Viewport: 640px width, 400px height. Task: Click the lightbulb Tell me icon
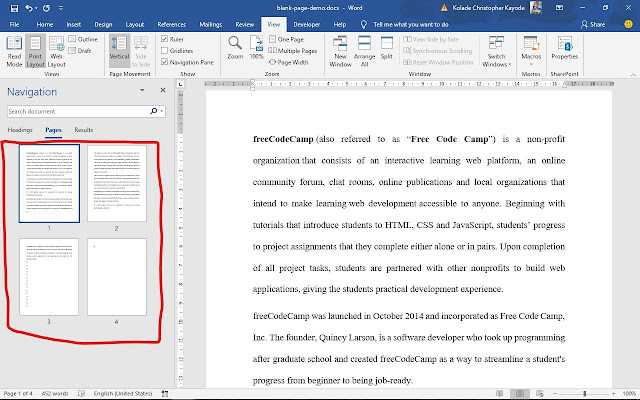pos(364,24)
